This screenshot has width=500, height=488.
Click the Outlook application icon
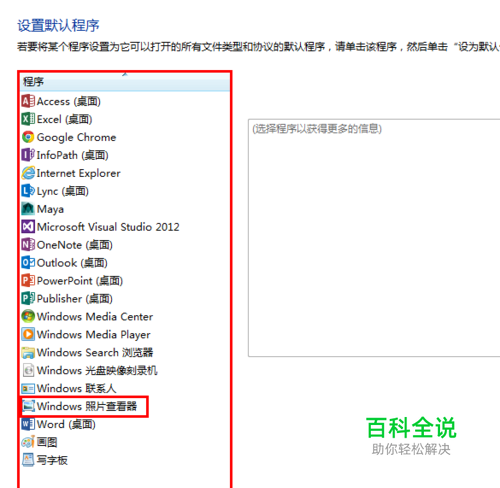click(28, 263)
